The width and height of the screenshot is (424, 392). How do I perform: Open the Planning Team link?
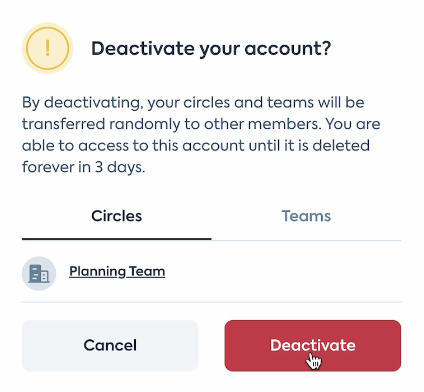coord(117,271)
